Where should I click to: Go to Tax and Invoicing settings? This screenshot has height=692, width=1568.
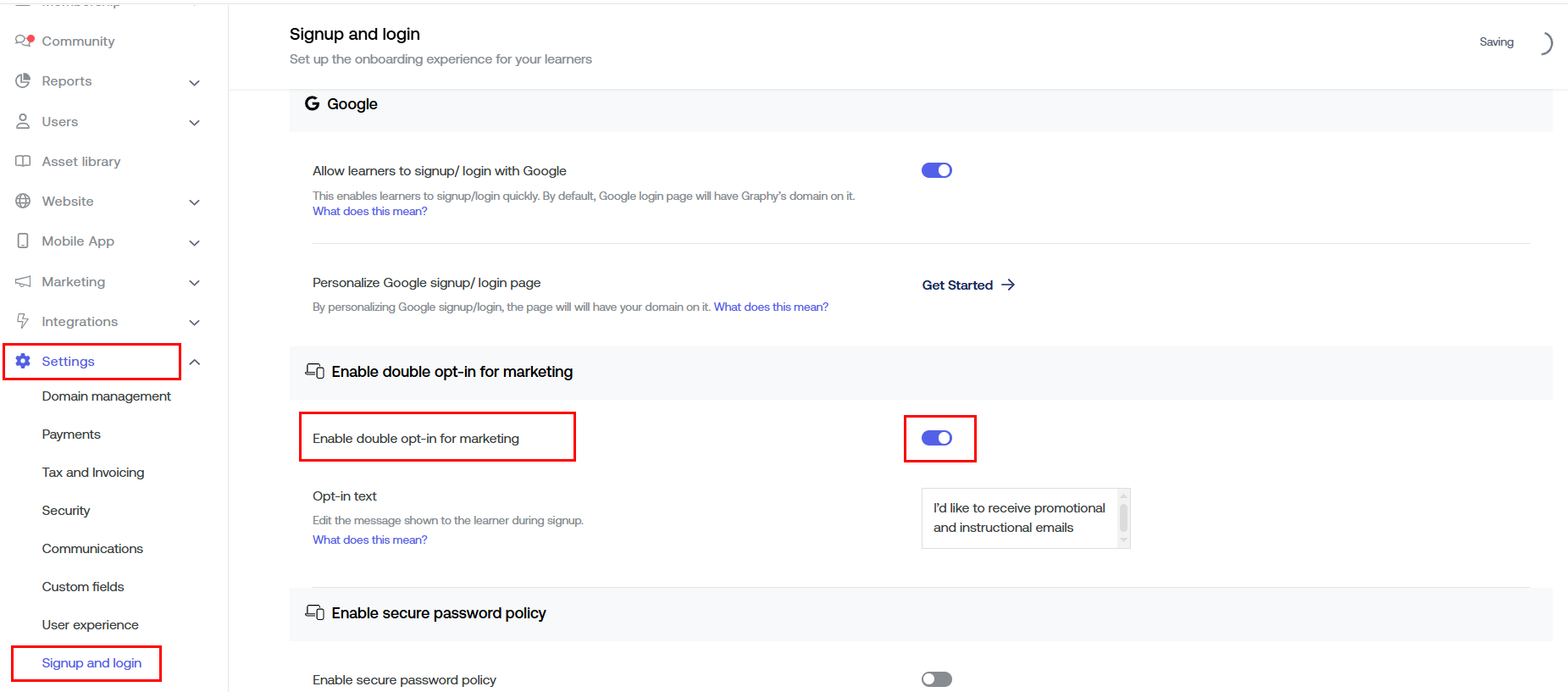click(x=93, y=472)
